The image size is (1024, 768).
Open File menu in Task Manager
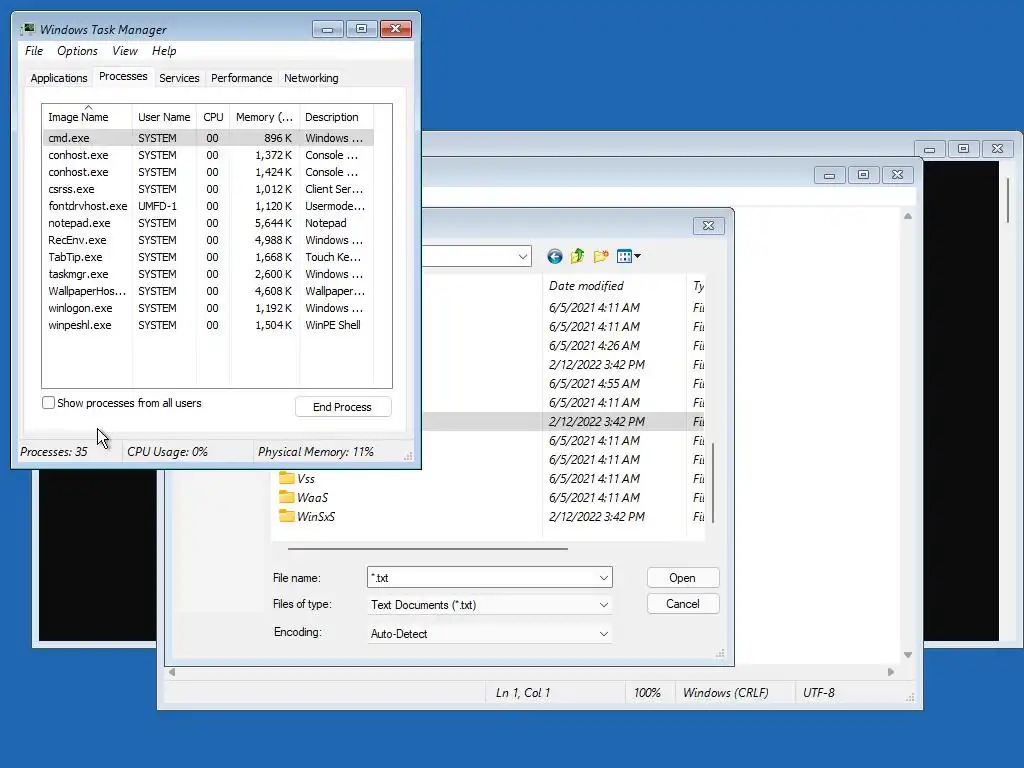(x=34, y=51)
